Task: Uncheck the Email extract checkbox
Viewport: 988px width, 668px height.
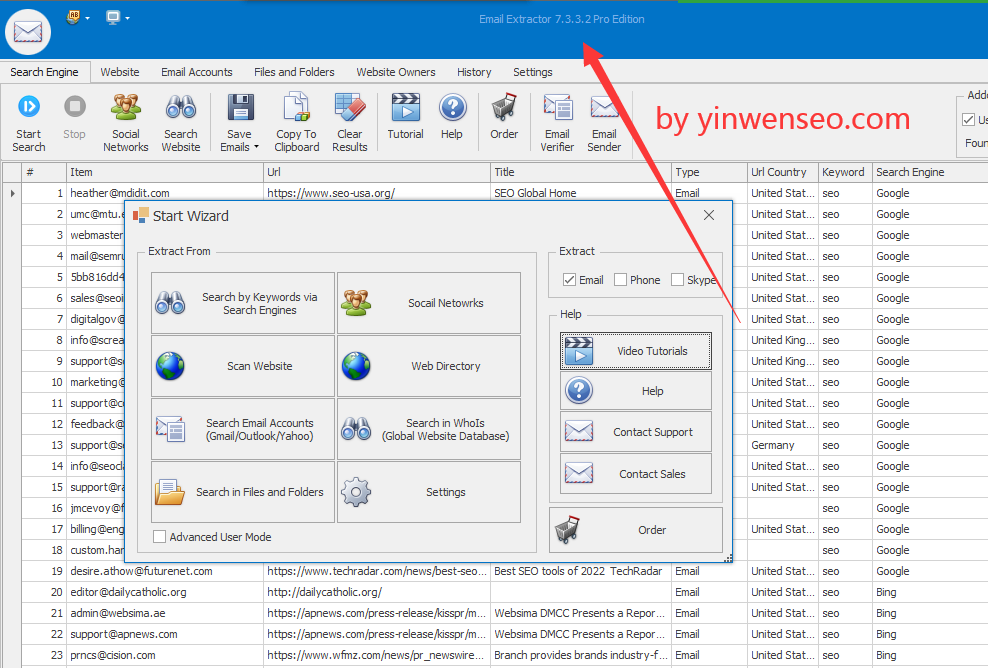Action: (569, 280)
